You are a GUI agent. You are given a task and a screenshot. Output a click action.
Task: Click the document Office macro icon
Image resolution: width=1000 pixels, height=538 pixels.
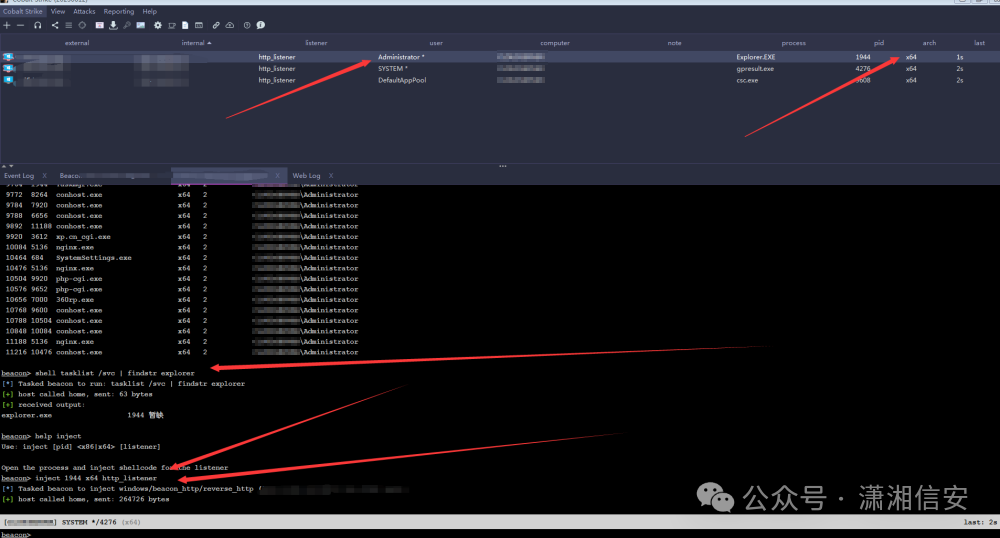[x=185, y=25]
